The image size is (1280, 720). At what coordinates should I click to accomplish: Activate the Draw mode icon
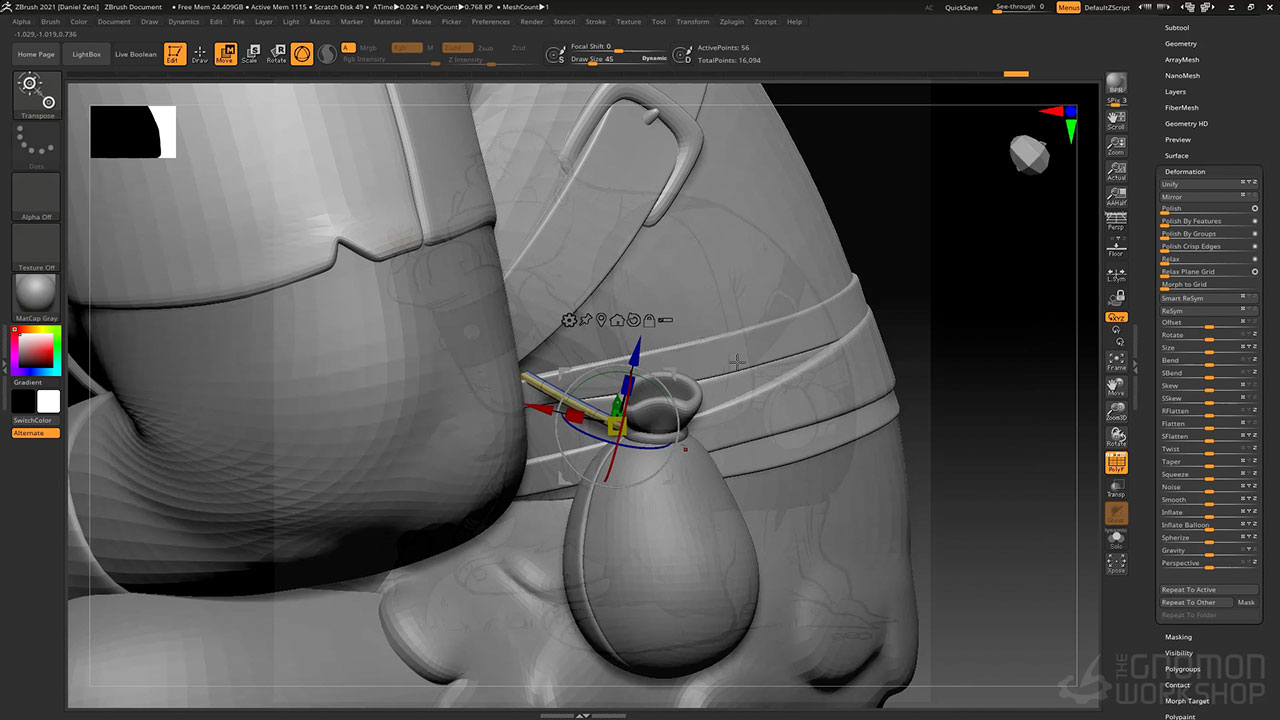[x=200, y=54]
